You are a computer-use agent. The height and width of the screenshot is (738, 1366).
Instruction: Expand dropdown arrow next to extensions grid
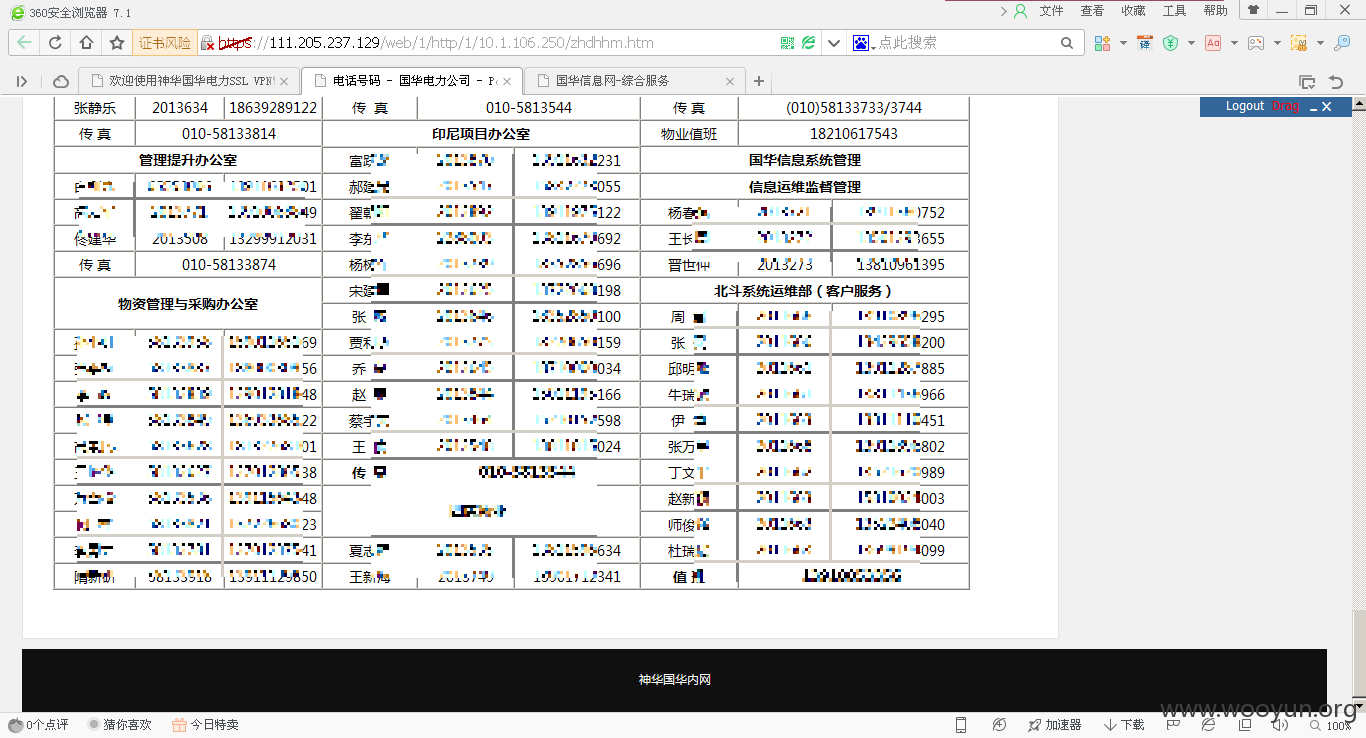1123,43
